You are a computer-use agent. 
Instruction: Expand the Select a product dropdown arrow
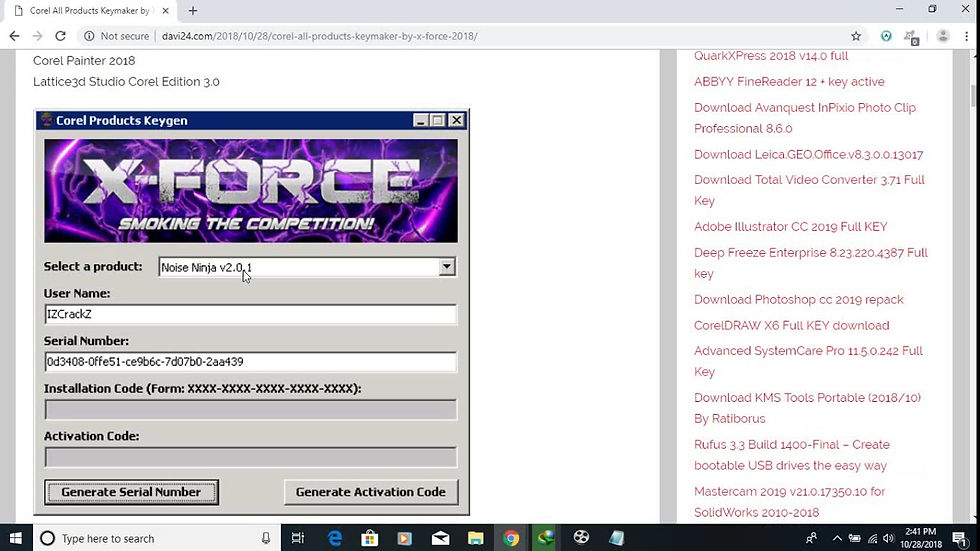[446, 267]
